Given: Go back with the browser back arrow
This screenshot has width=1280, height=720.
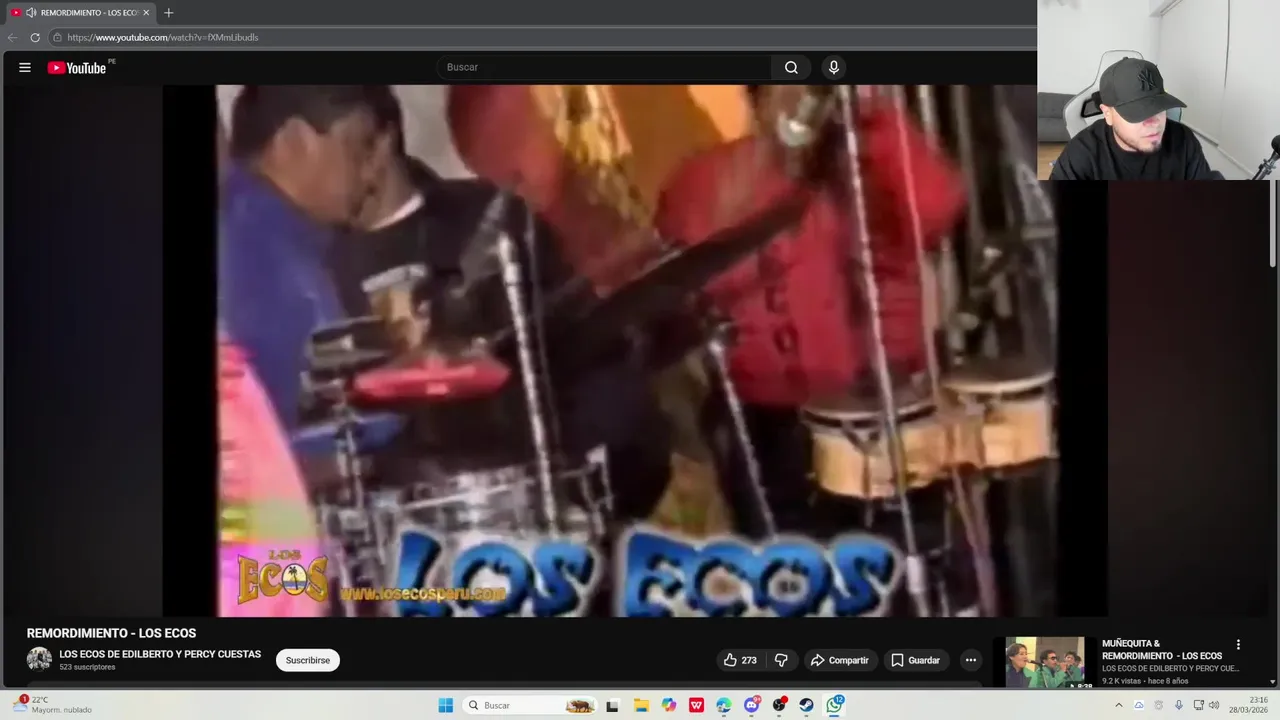Looking at the screenshot, I should coord(12,37).
